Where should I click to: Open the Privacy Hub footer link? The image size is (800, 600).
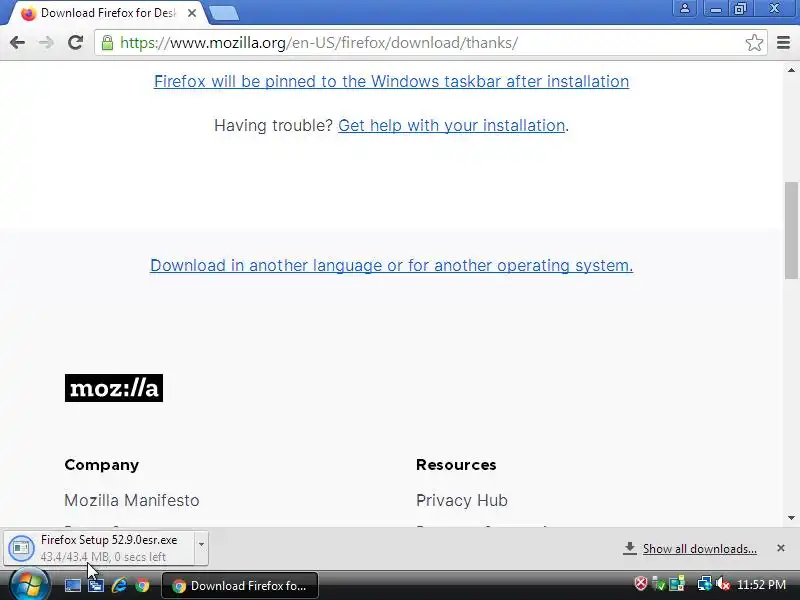(x=462, y=501)
